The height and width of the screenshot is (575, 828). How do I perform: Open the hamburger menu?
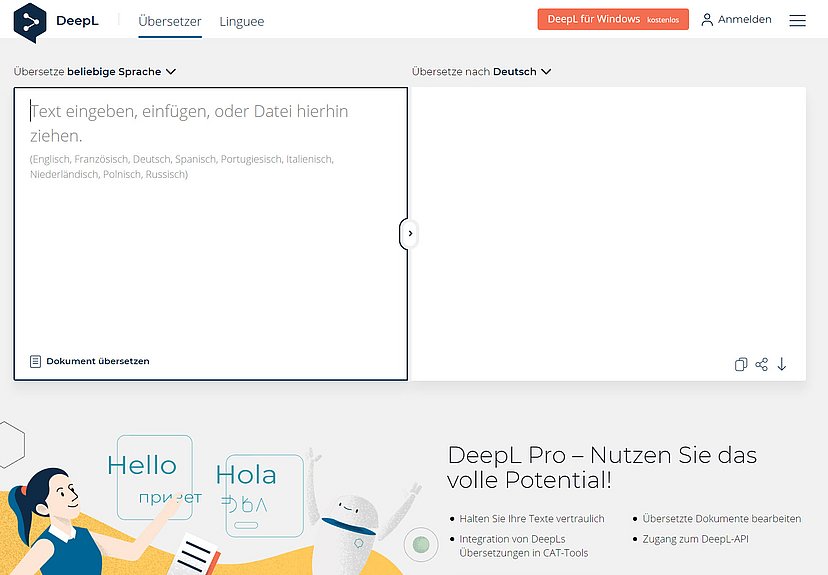tap(797, 20)
